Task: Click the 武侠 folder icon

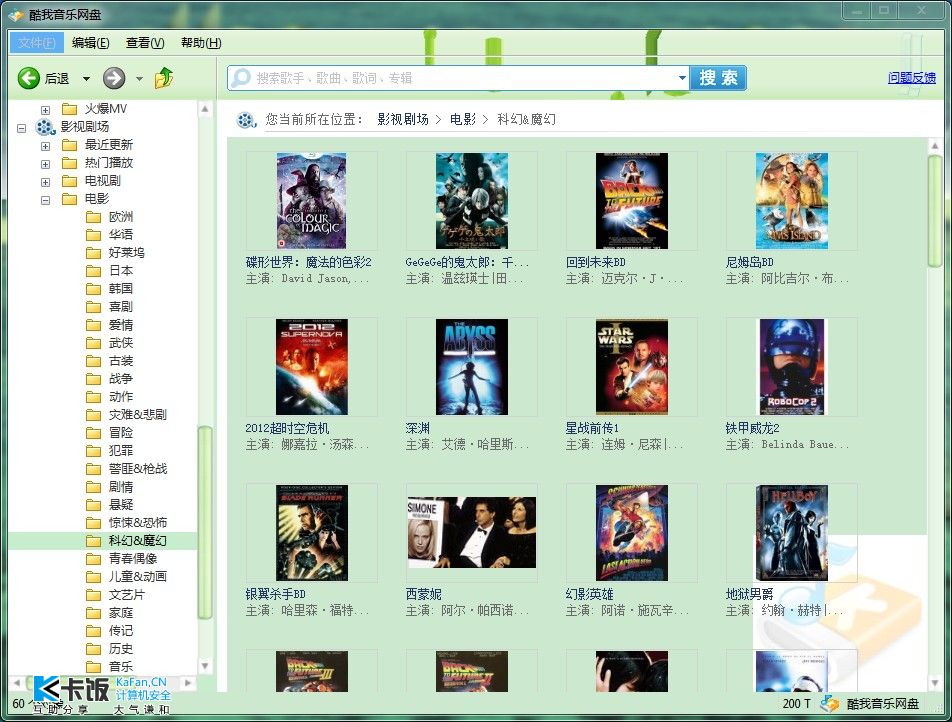Action: (94, 343)
